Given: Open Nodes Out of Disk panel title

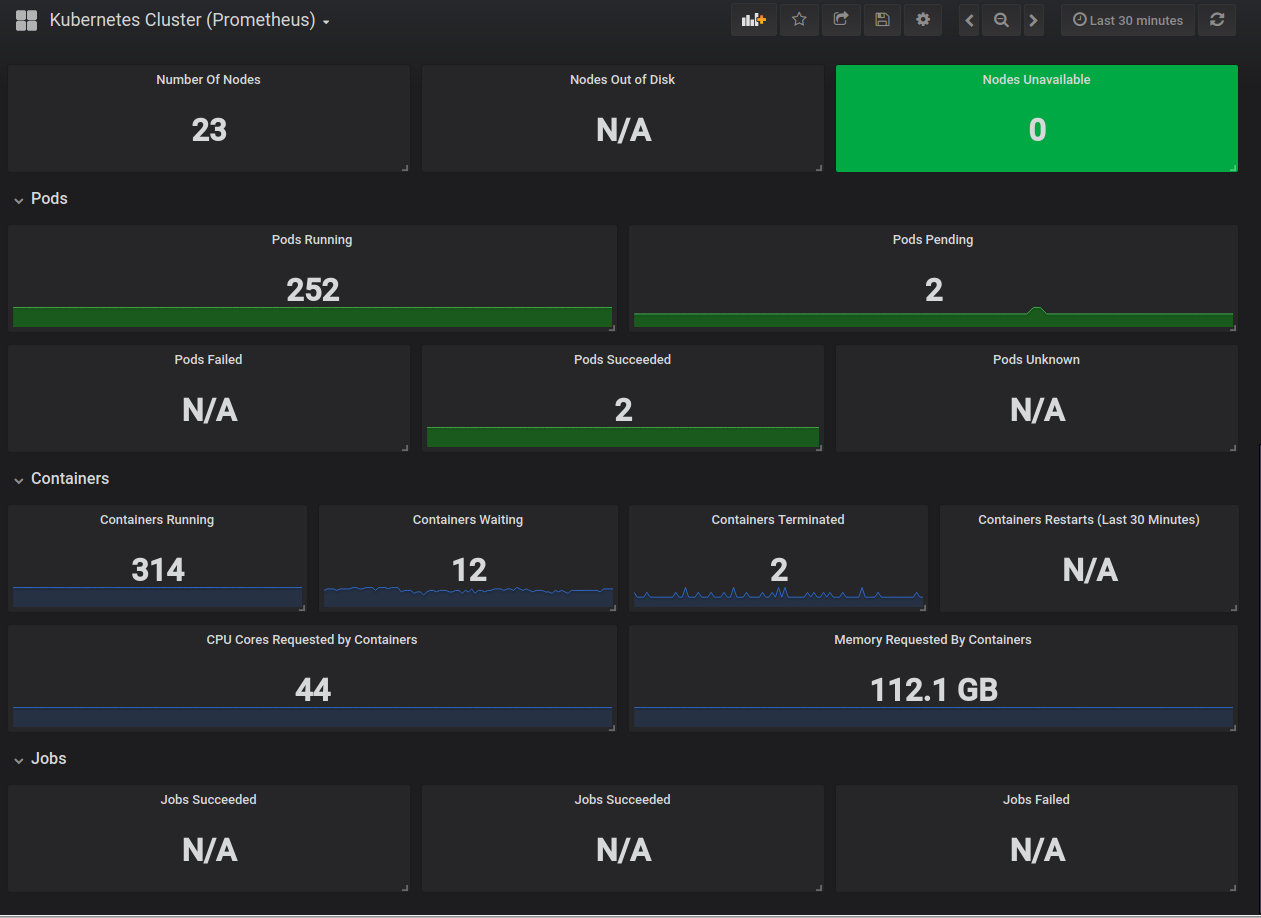Looking at the screenshot, I should coord(622,80).
